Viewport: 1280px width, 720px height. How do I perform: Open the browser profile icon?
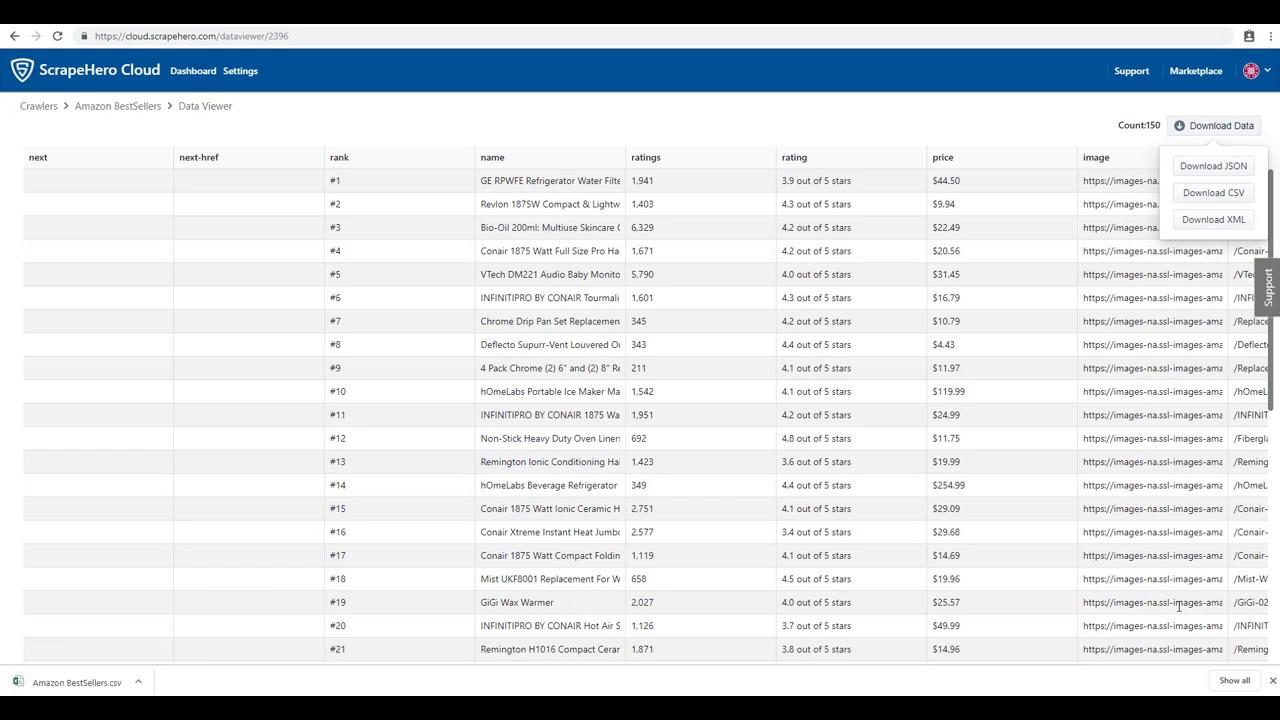tap(1249, 36)
